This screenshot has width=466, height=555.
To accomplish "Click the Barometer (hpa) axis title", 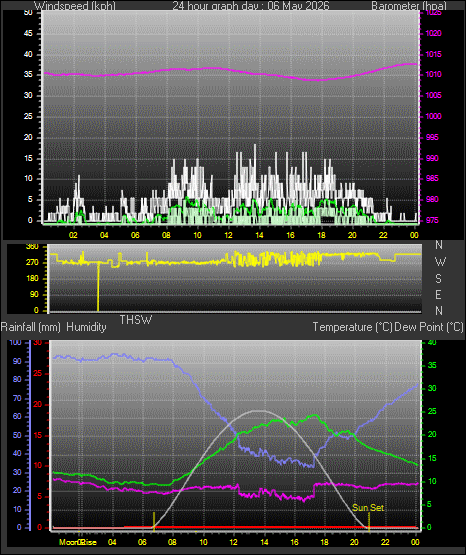I will pos(409,6).
